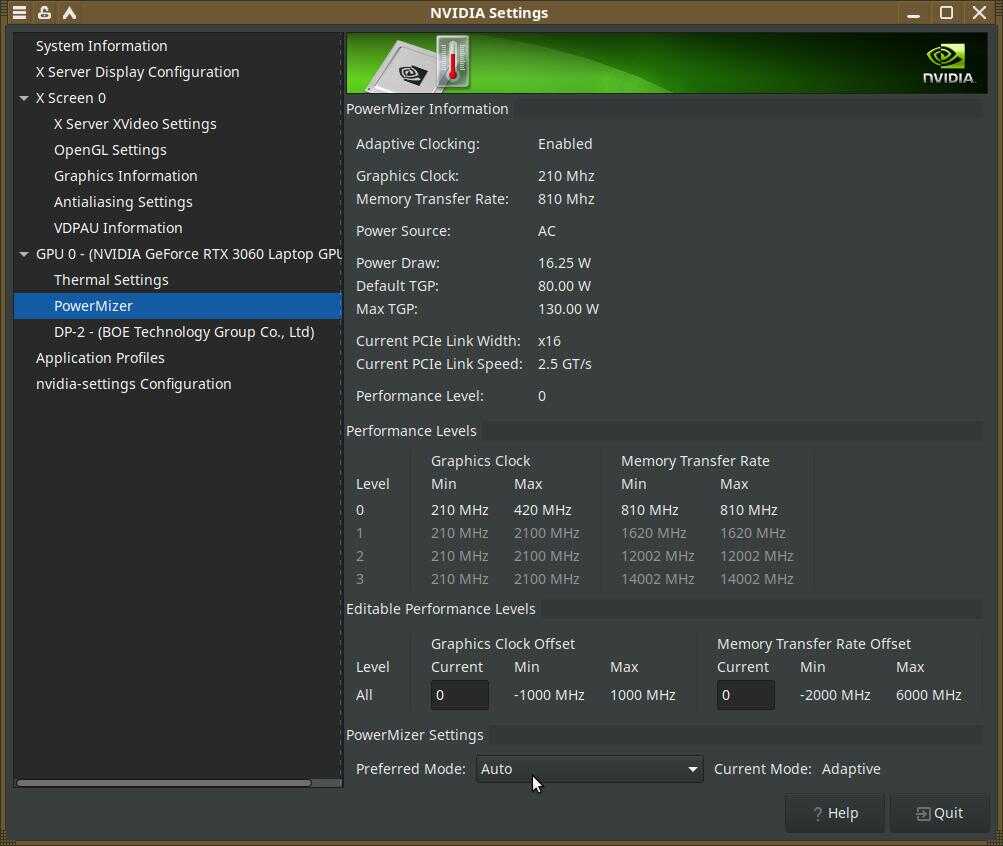
Task: Click the Quit button
Action: [x=940, y=813]
